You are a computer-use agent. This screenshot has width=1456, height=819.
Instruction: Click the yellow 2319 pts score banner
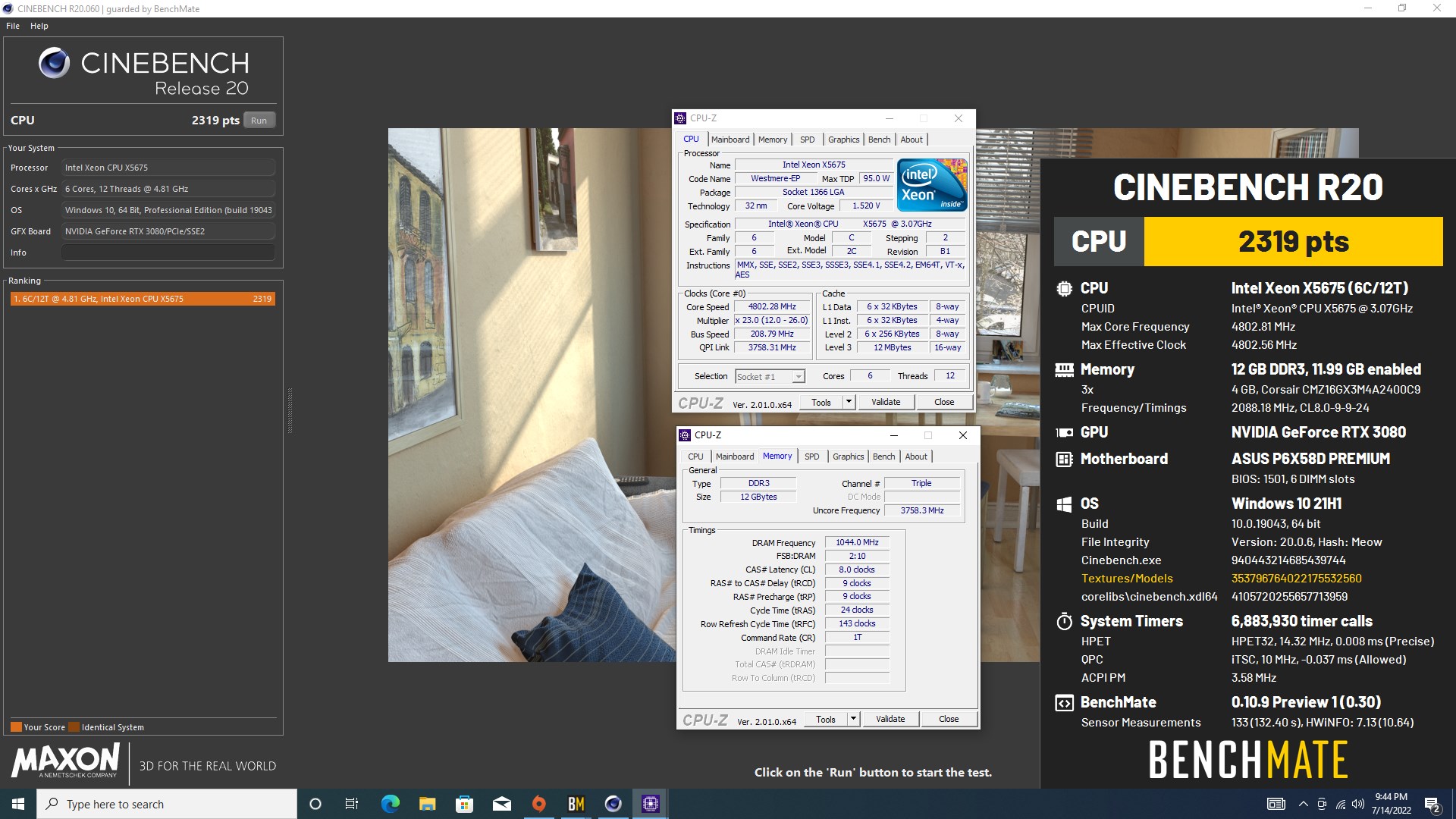[x=1293, y=241]
